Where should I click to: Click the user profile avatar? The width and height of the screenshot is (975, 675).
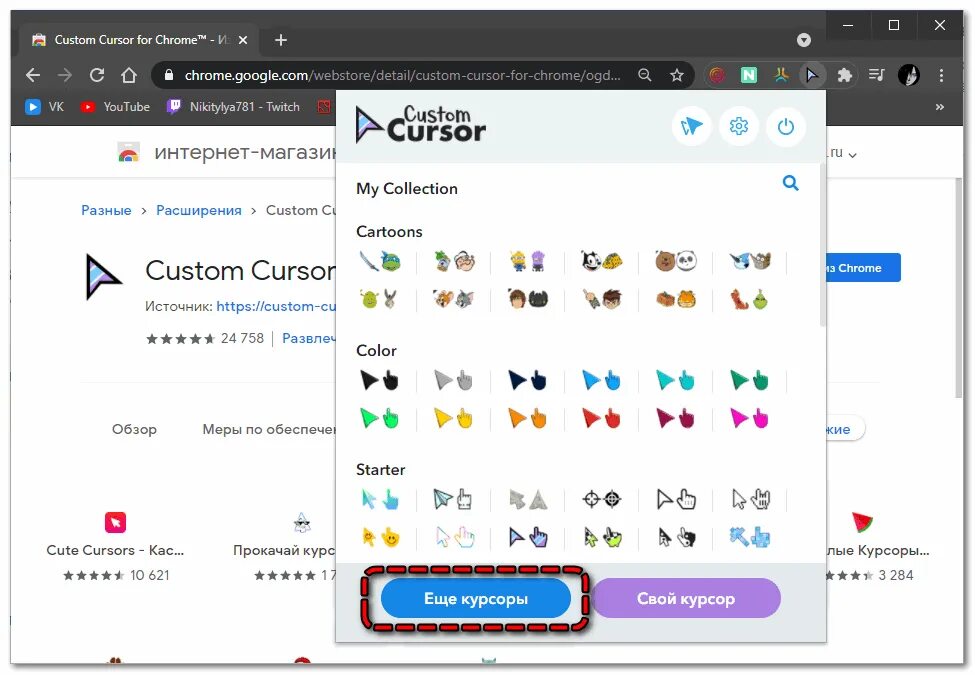(x=908, y=75)
